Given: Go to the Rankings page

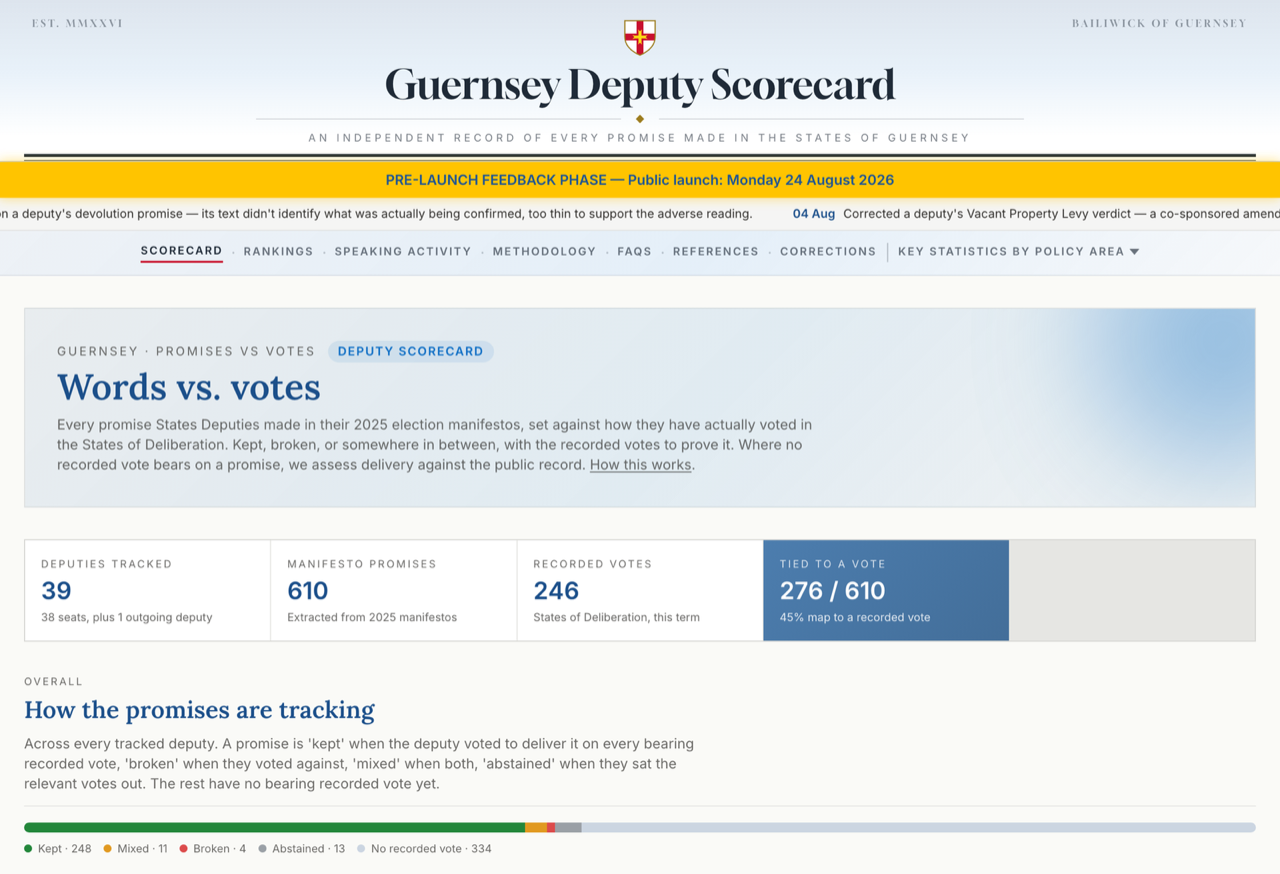Looking at the screenshot, I should (x=278, y=251).
